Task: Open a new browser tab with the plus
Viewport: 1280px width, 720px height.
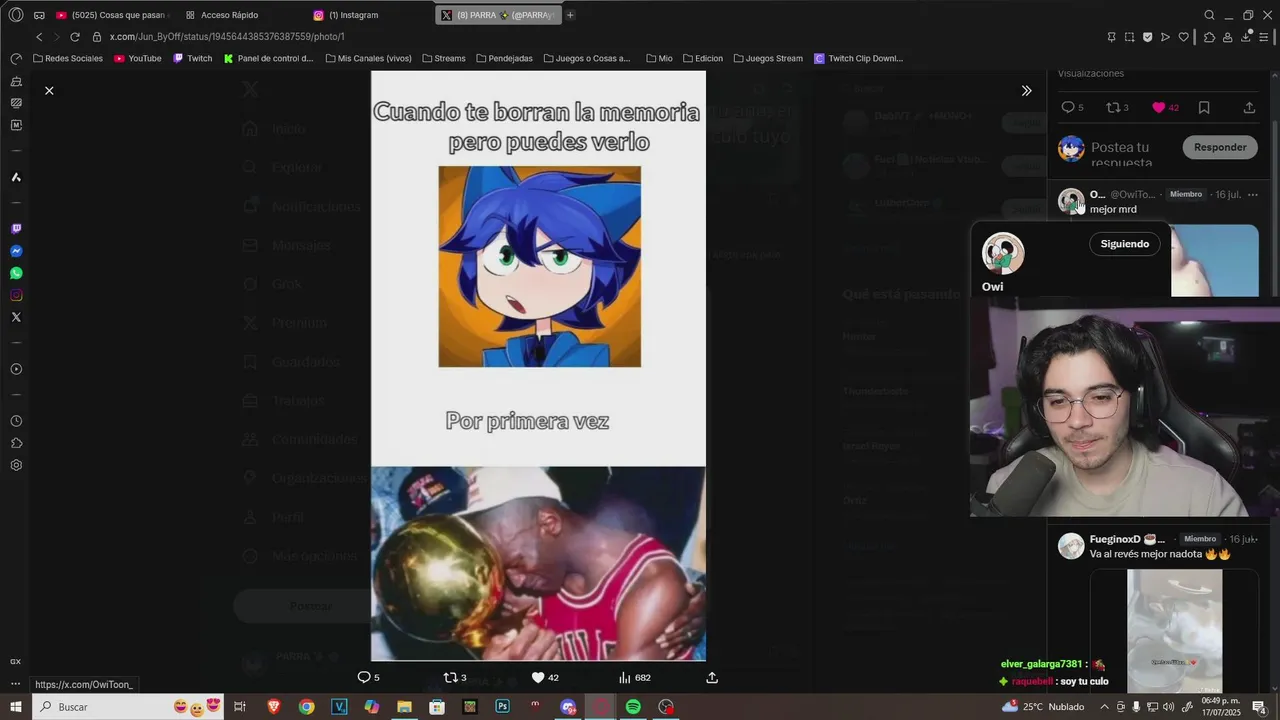Action: [x=570, y=15]
